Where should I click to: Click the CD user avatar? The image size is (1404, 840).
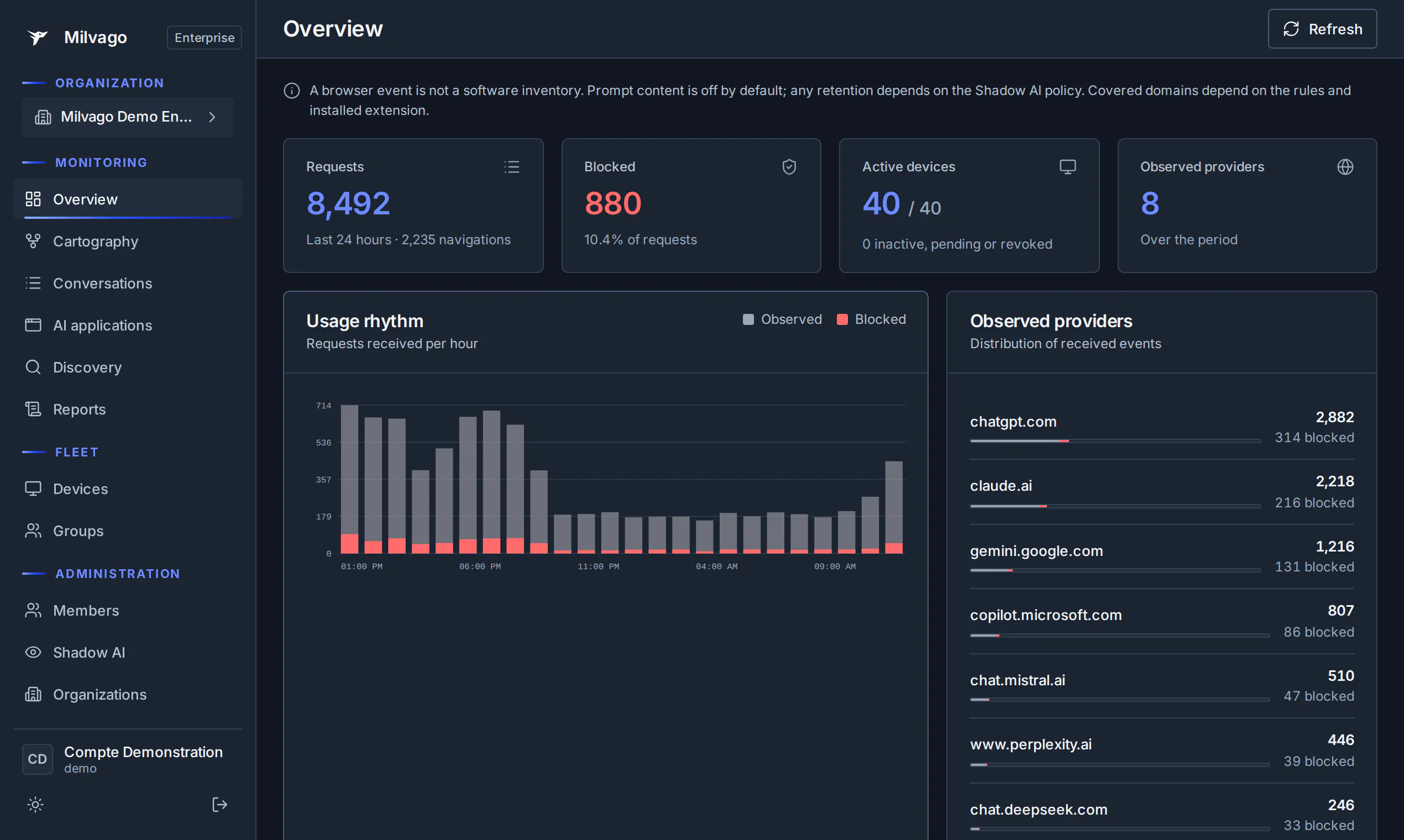38,759
